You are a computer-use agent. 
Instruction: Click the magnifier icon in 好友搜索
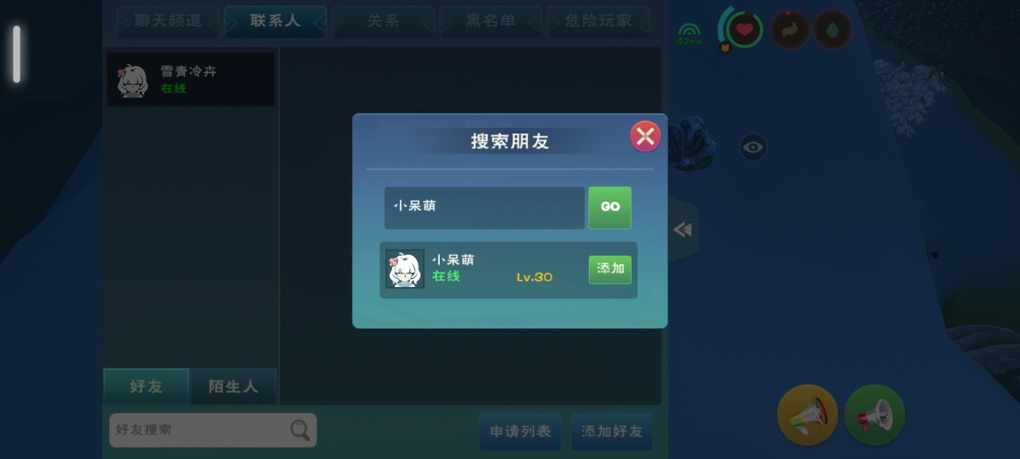[300, 430]
